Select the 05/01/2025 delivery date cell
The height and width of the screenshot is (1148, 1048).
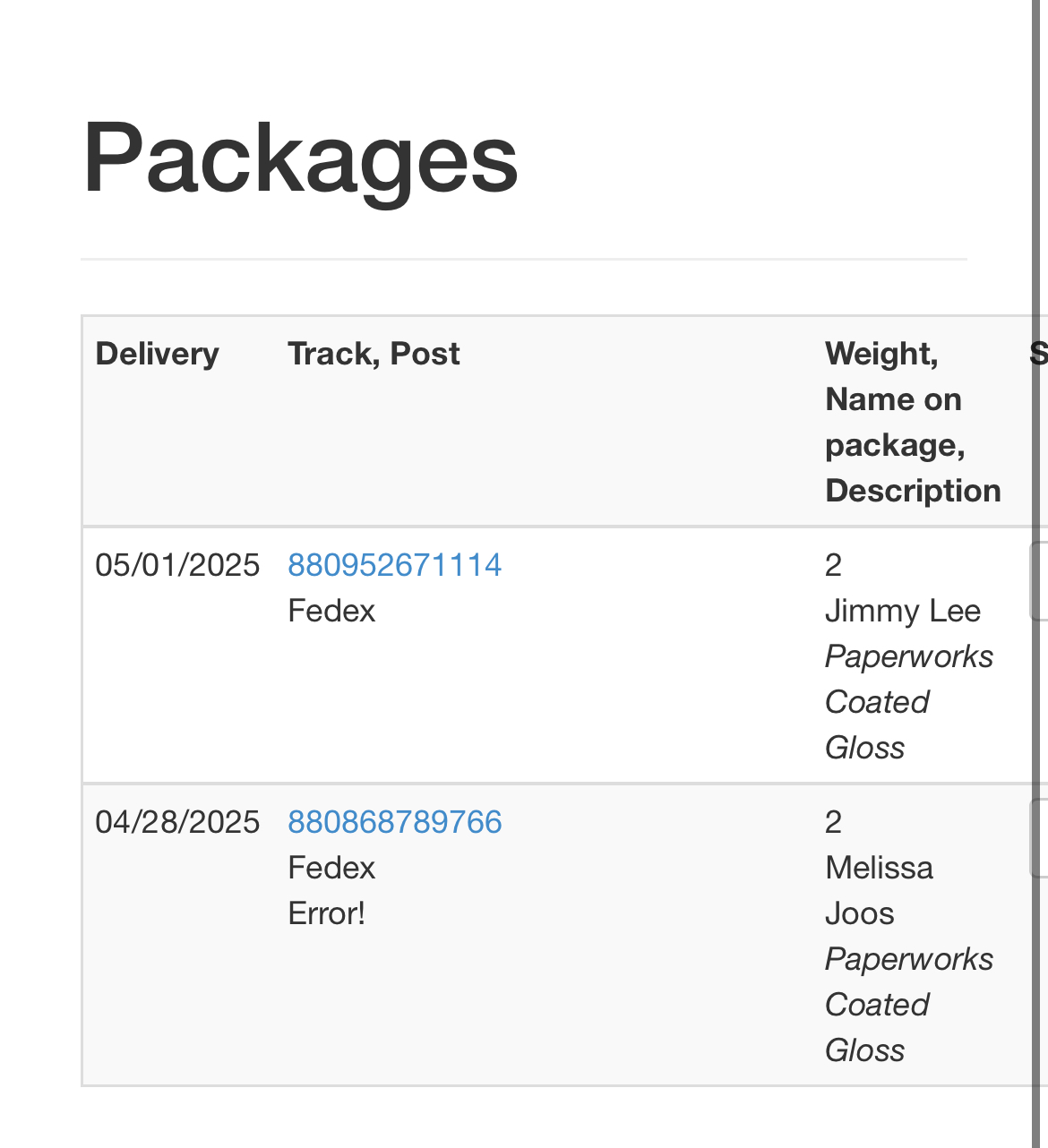177,565
